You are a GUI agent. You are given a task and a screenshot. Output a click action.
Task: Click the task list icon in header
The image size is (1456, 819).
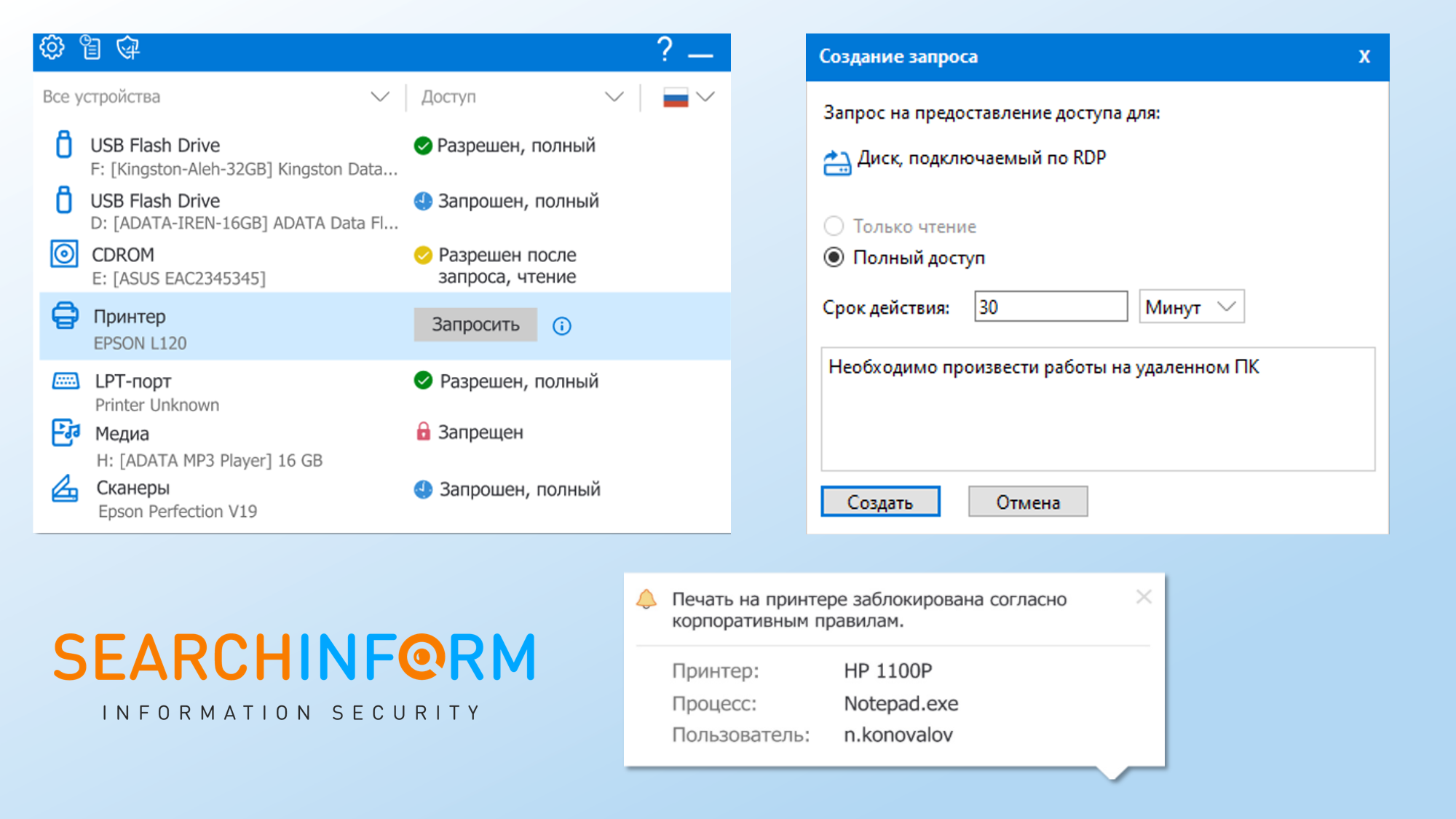(x=90, y=48)
